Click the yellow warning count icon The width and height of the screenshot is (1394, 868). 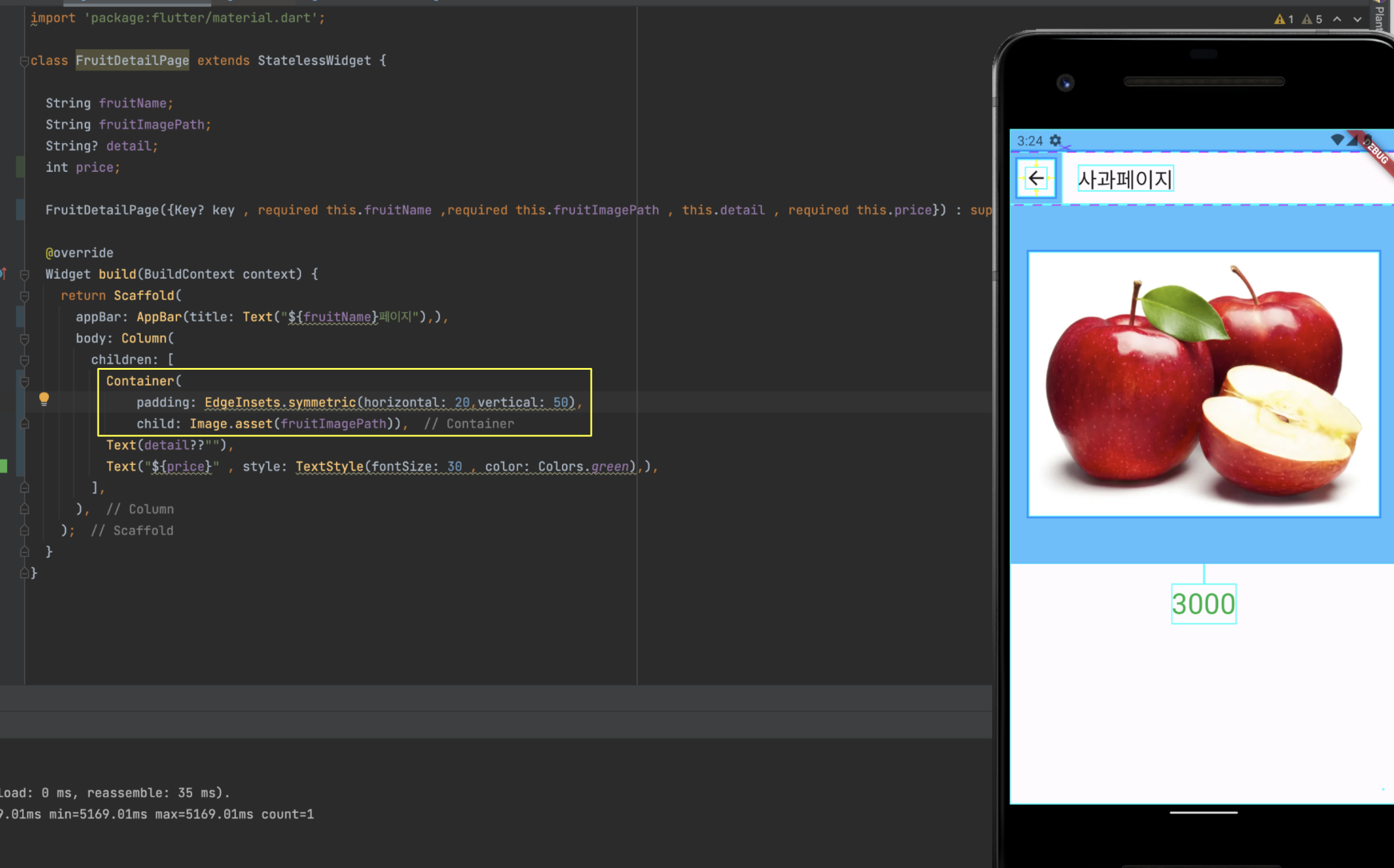click(x=1279, y=19)
